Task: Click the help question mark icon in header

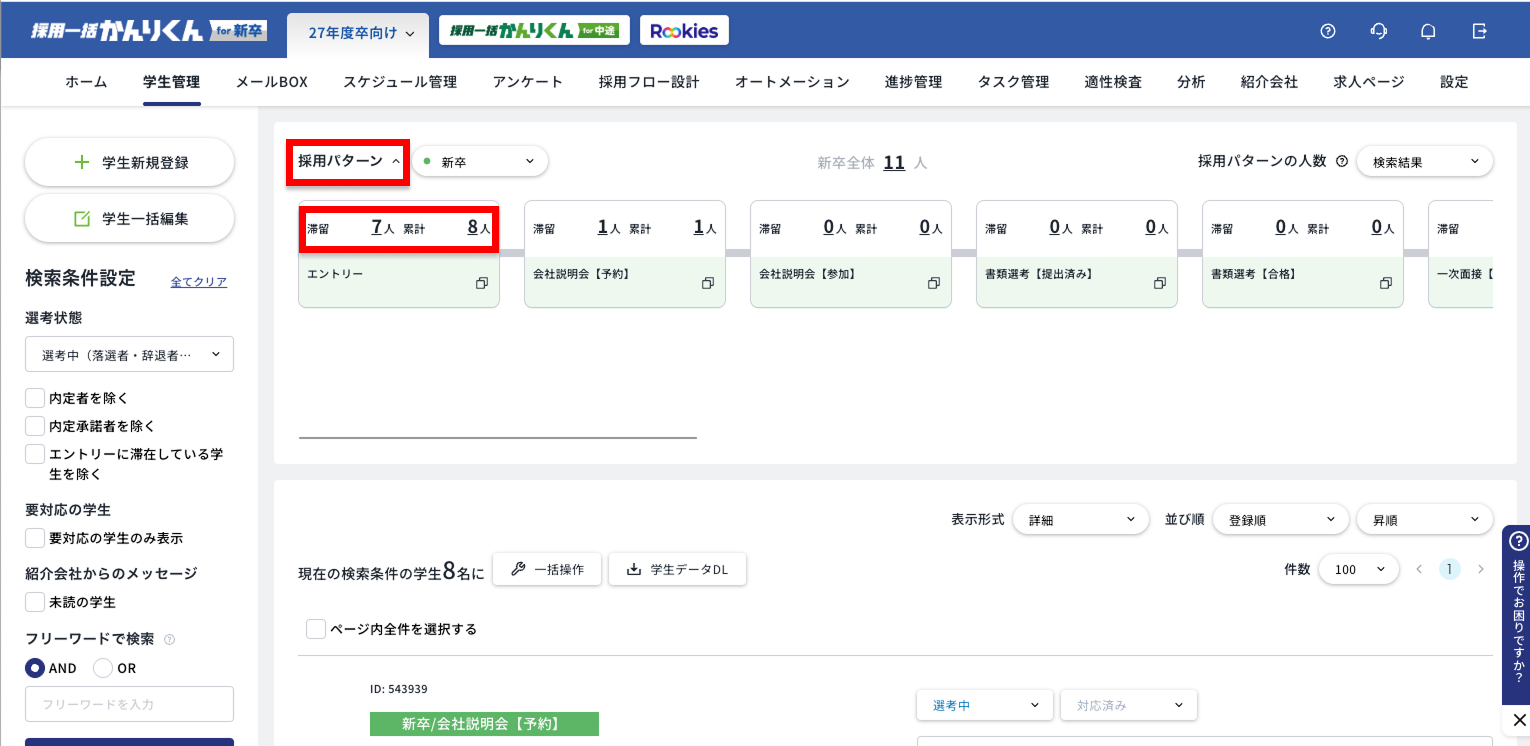Action: coord(1328,31)
